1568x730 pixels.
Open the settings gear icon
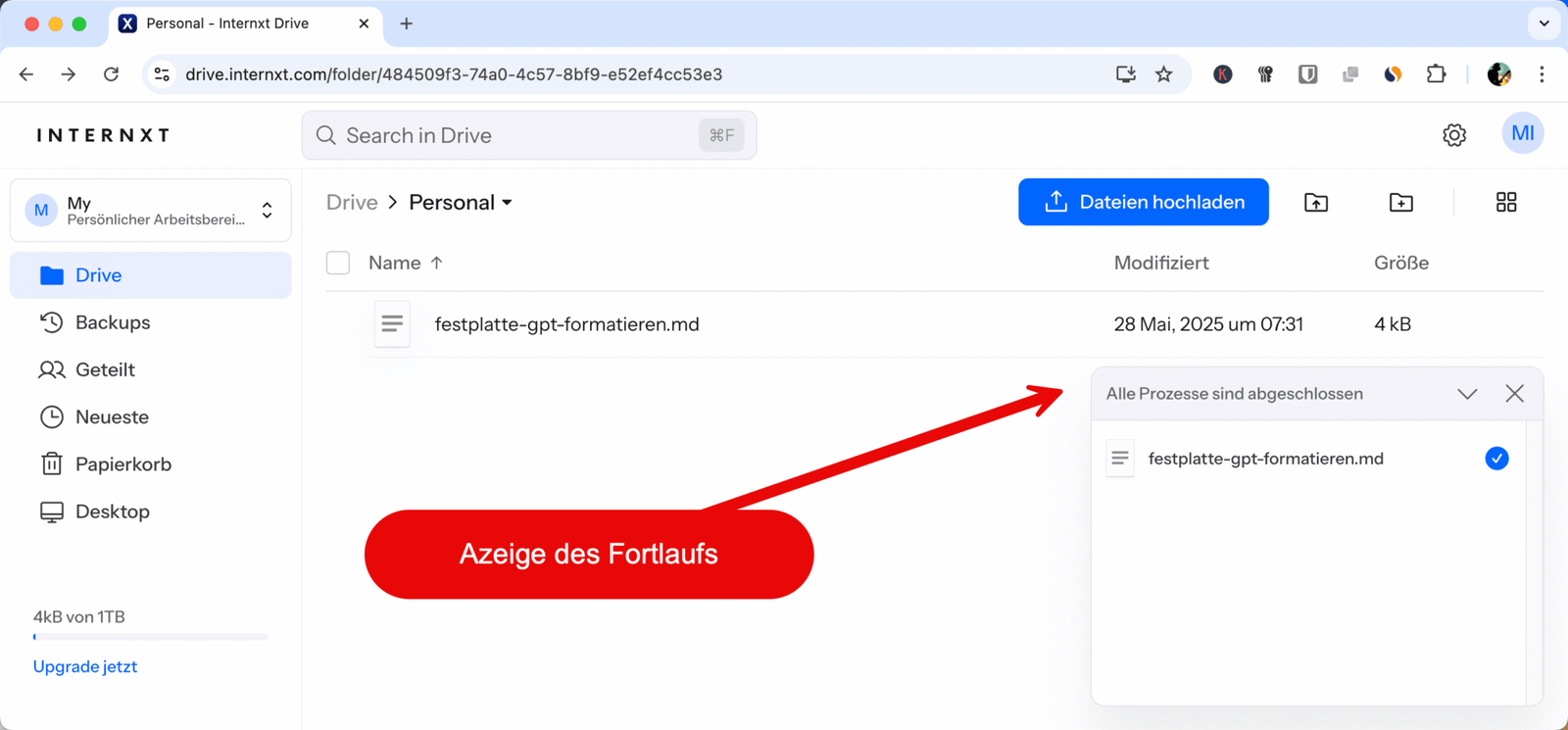1454,135
